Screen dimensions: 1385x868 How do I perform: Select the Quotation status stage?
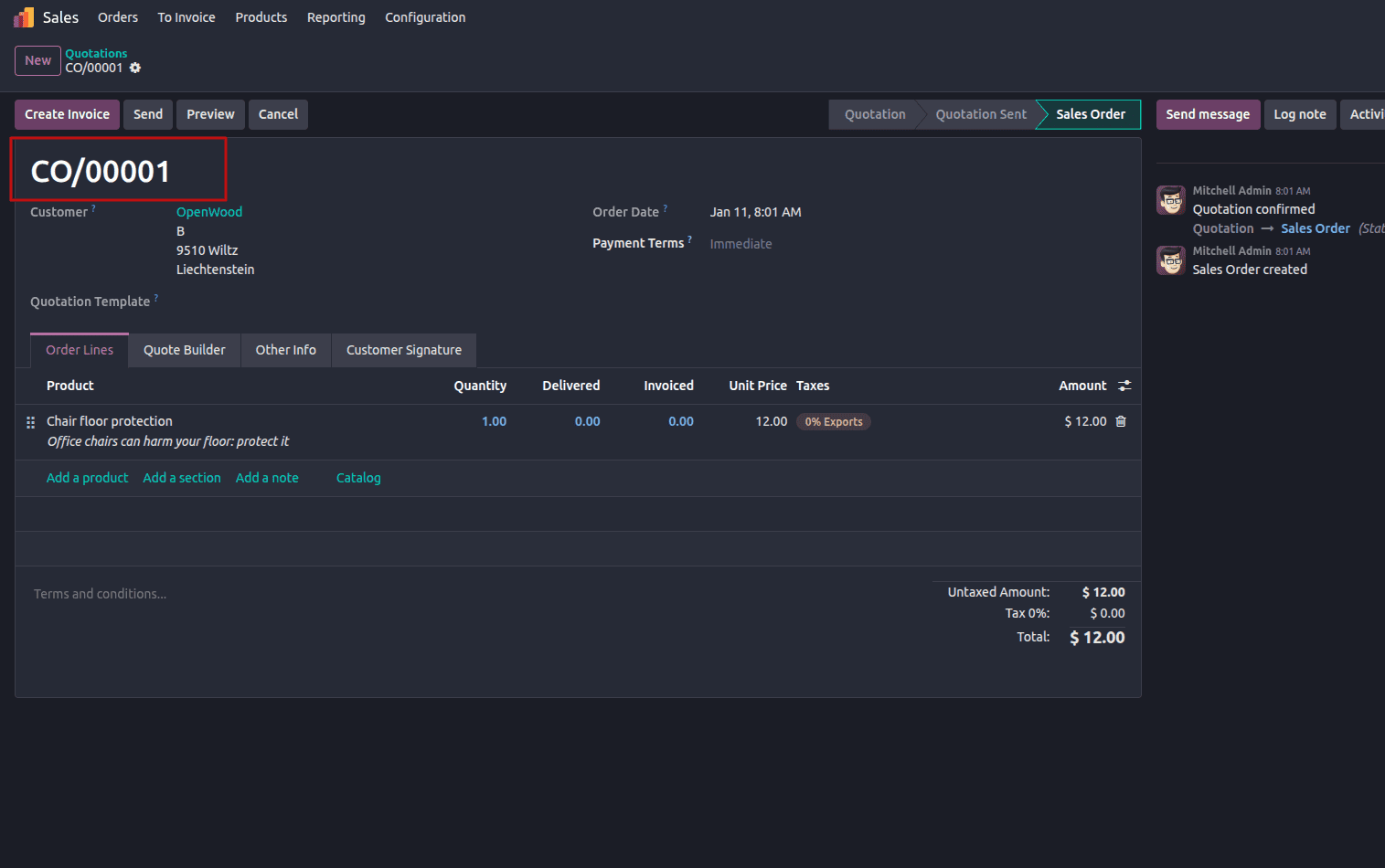(875, 114)
